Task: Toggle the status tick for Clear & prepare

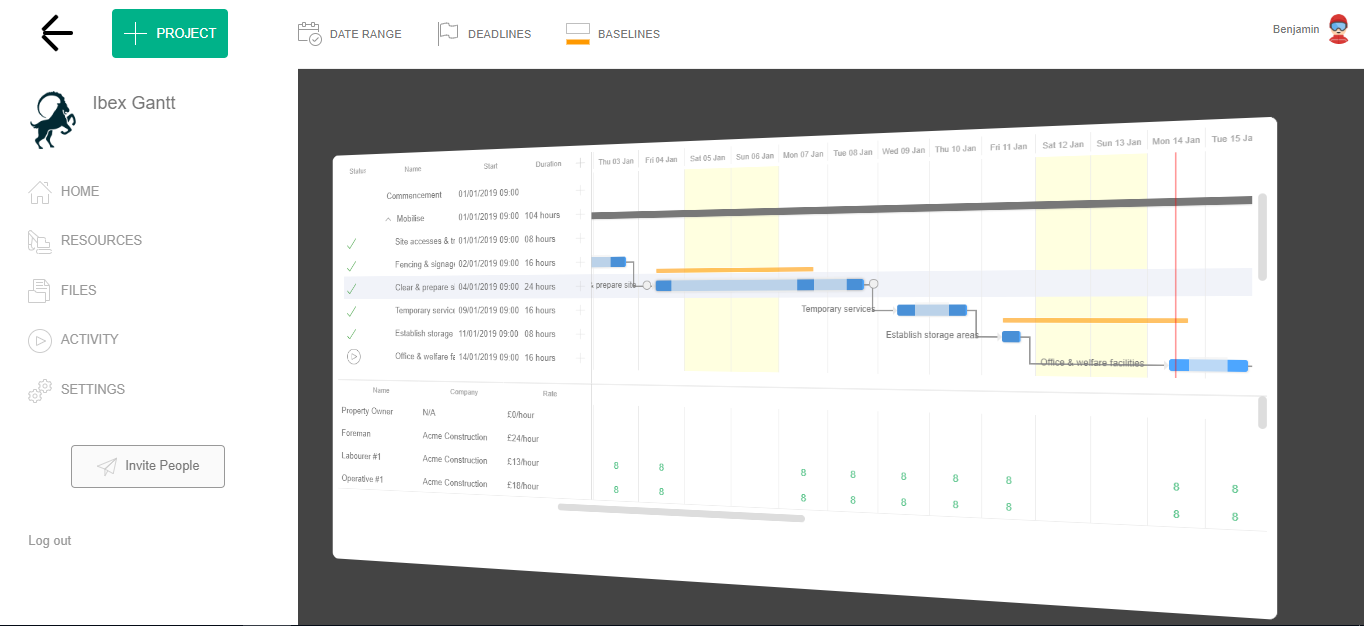Action: point(351,289)
